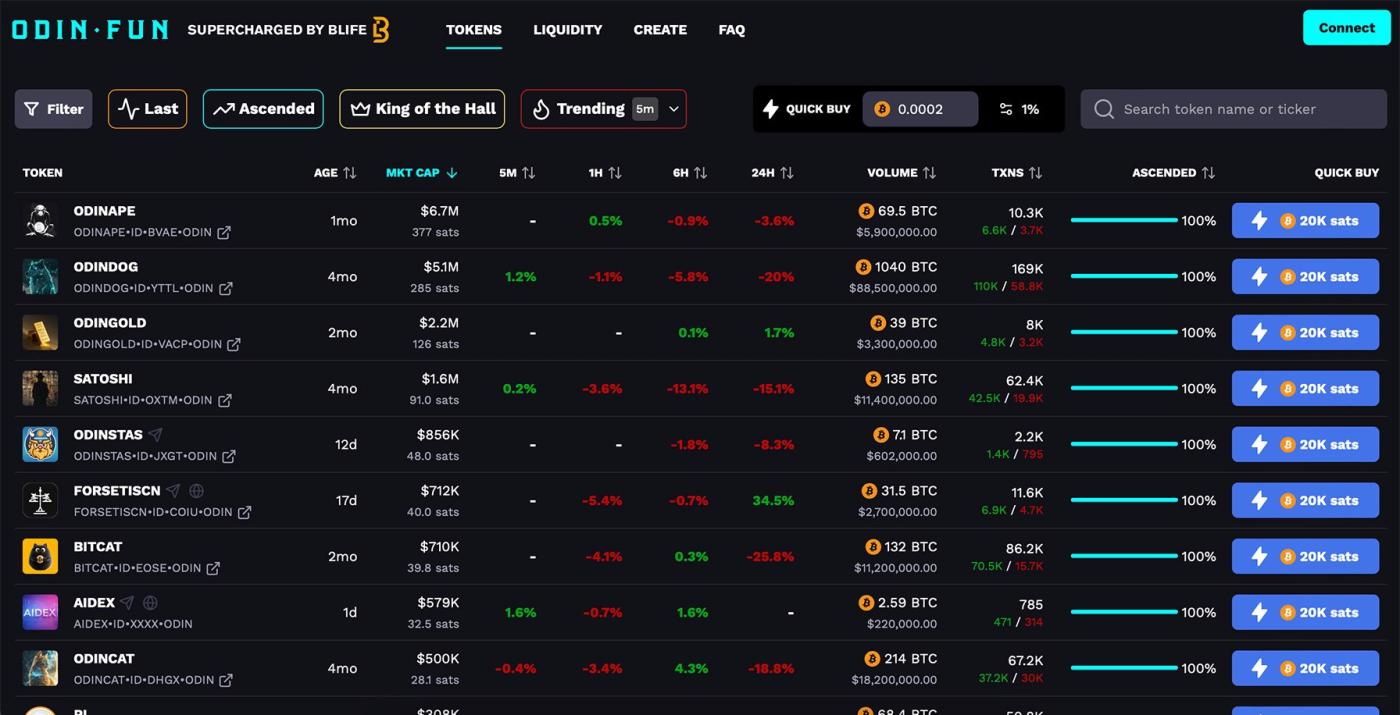
Task: Expand the Trending 5m timeframe dropdown
Action: (673, 109)
